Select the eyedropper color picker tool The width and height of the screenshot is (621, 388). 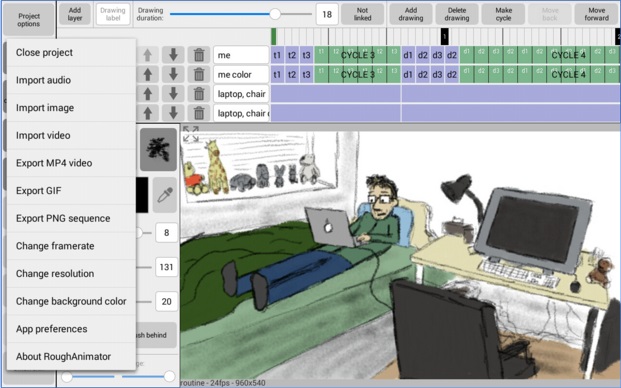(165, 195)
